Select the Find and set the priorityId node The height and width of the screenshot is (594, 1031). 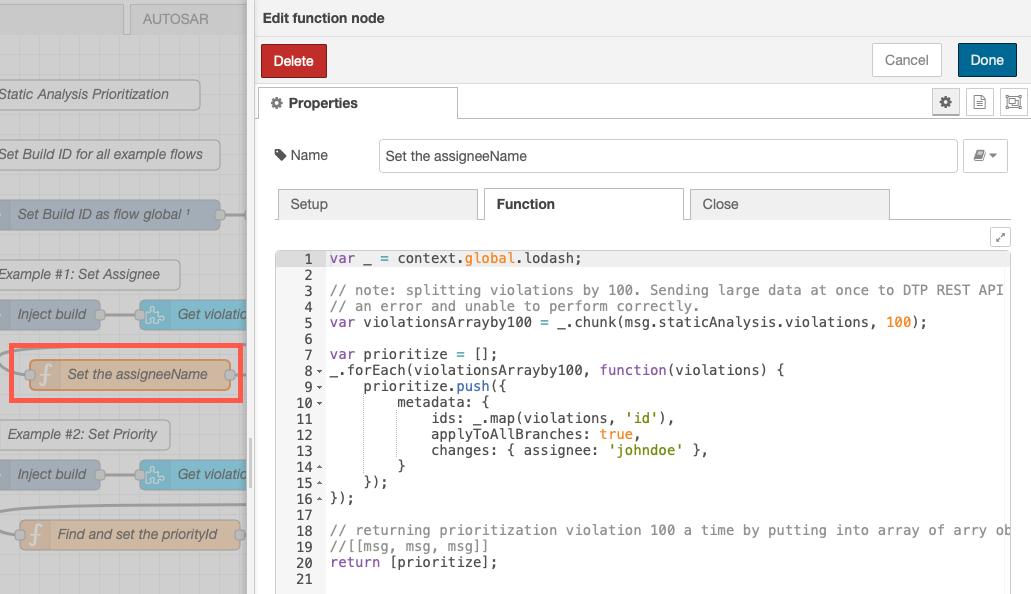point(130,534)
